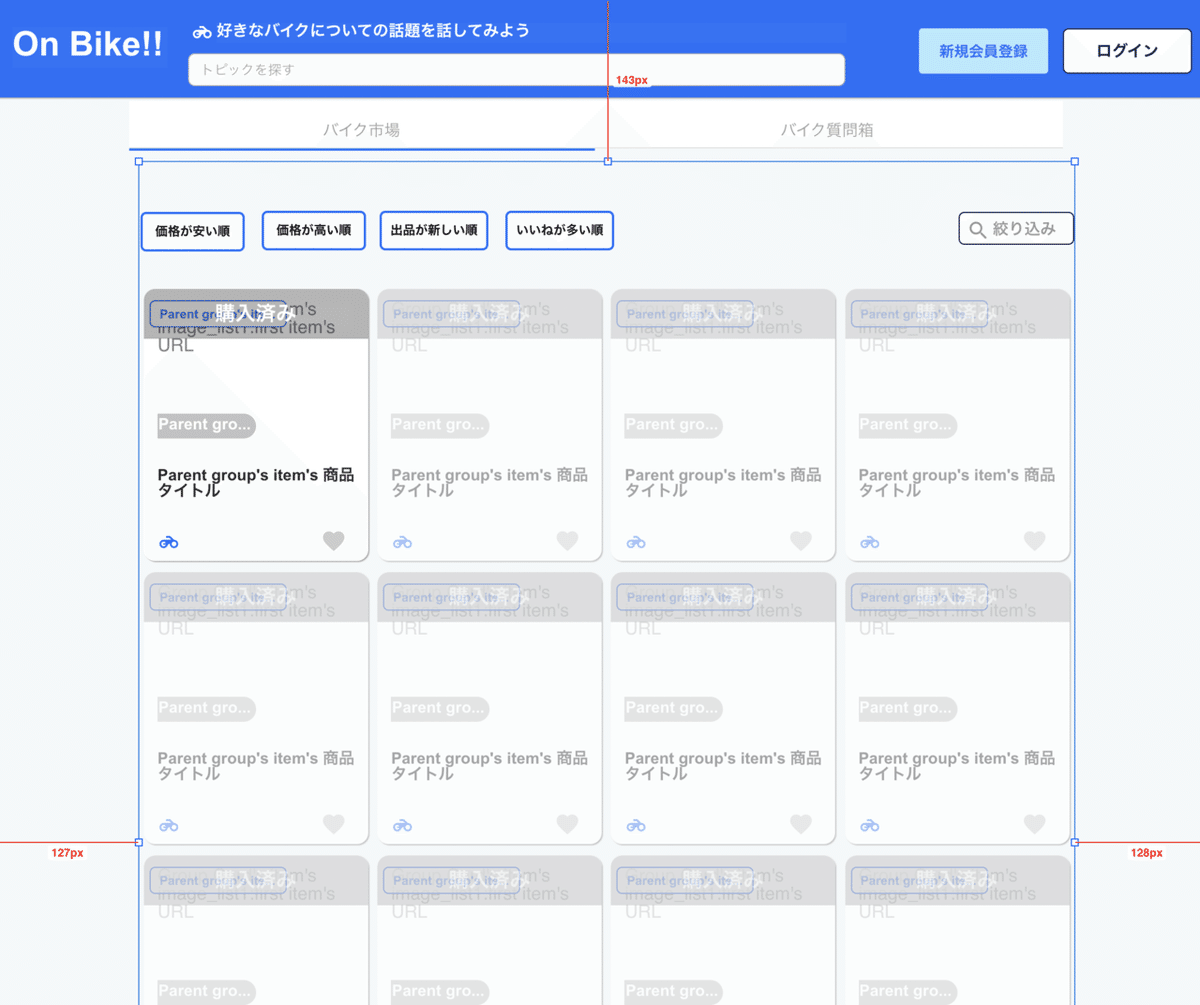The height and width of the screenshot is (1005, 1200).
Task: Focus the トピックを探す search field
Action: 516,70
